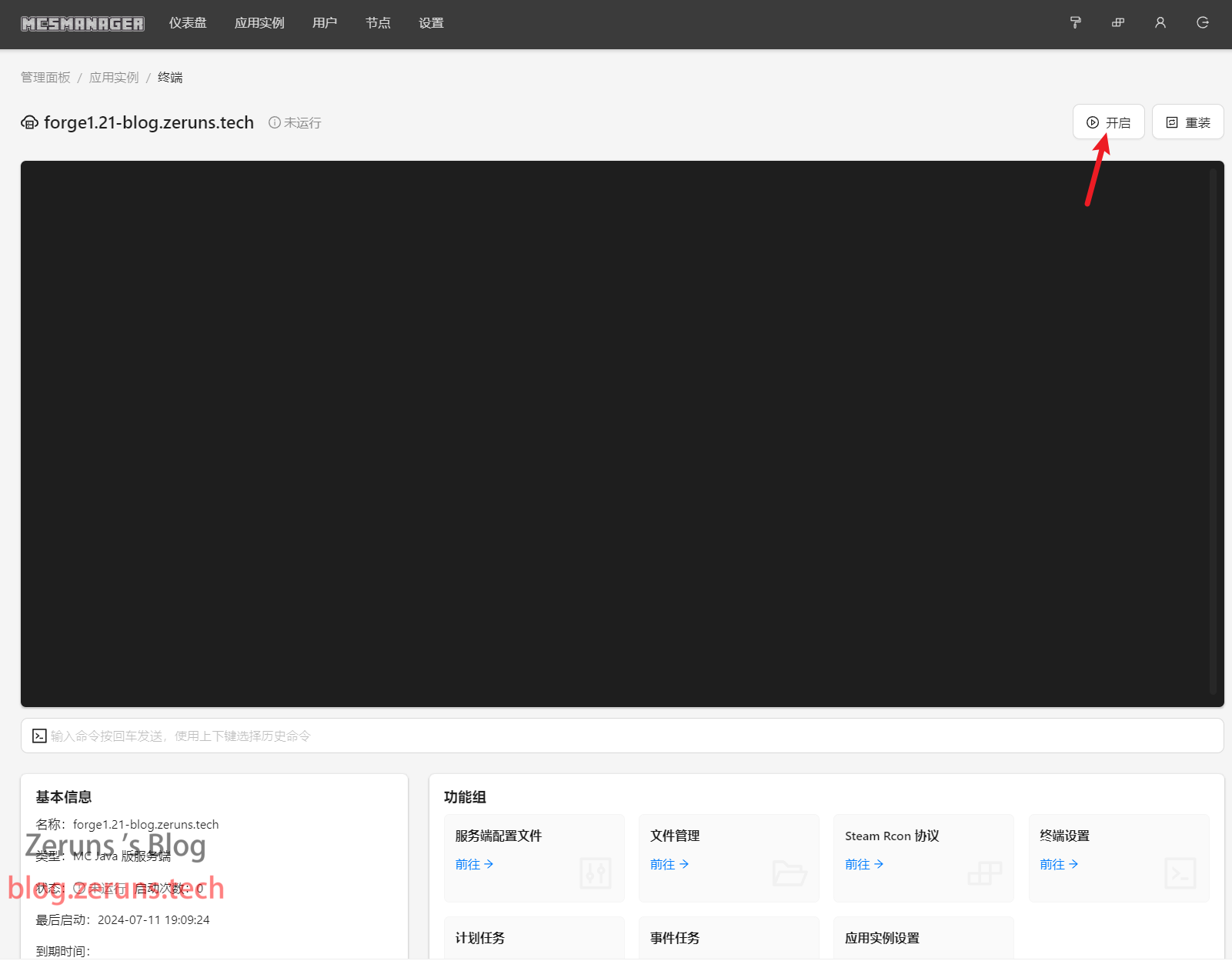Click the 名称 forge1.21-blog.zeruns.tech info row
The height and width of the screenshot is (971, 1232).
(x=127, y=825)
